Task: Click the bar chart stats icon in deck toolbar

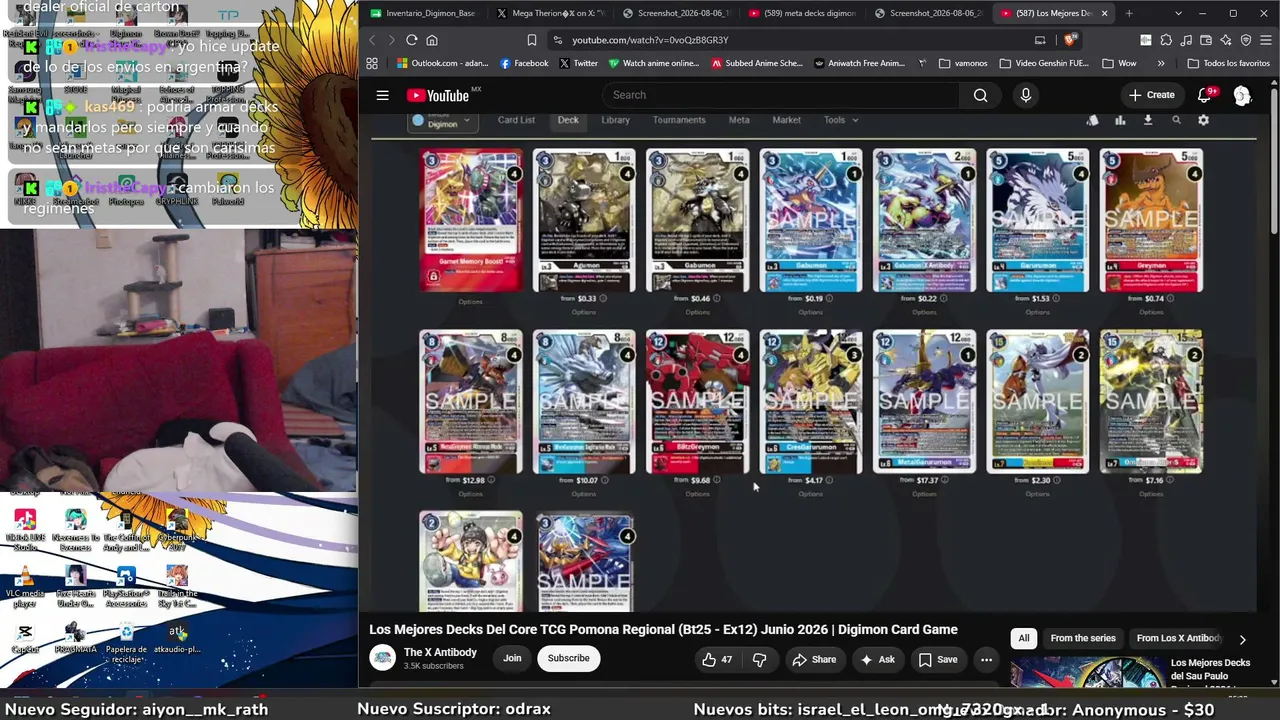Action: [1120, 120]
